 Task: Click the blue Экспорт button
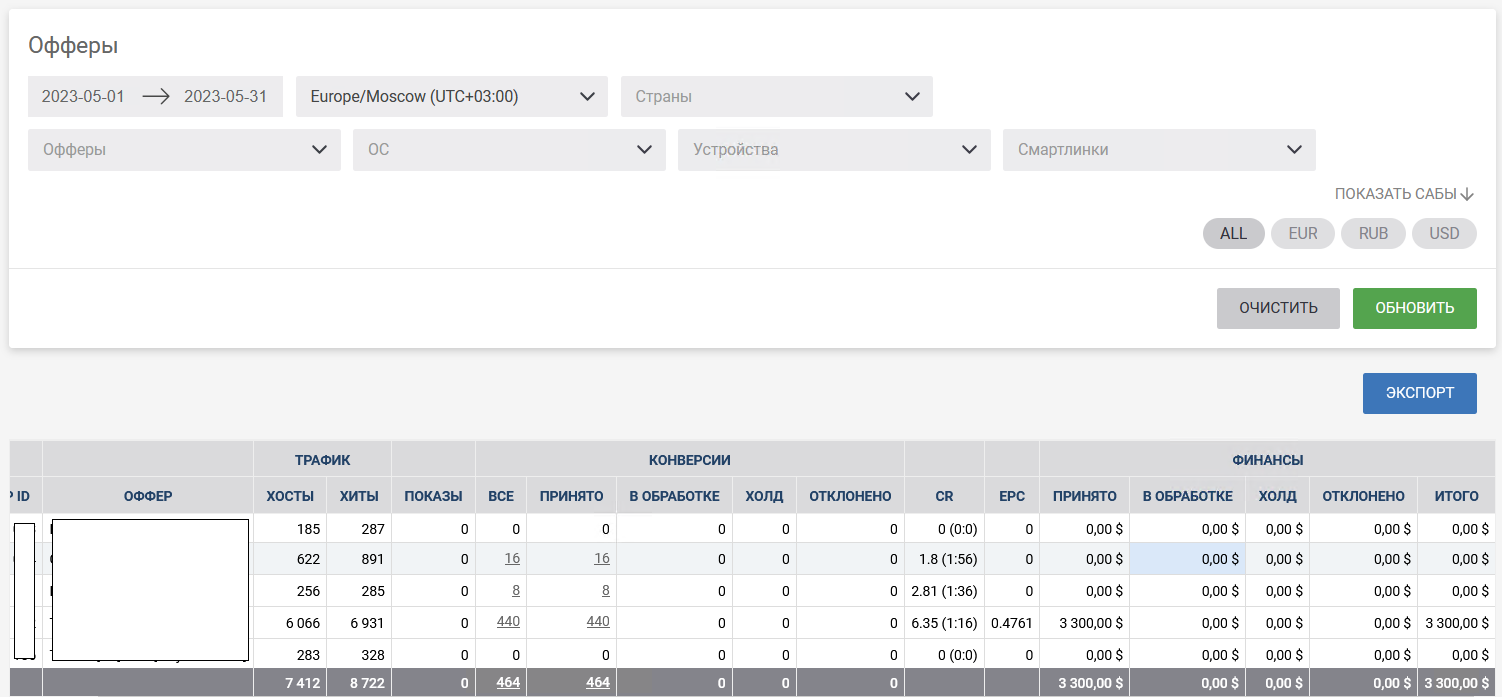(1419, 393)
